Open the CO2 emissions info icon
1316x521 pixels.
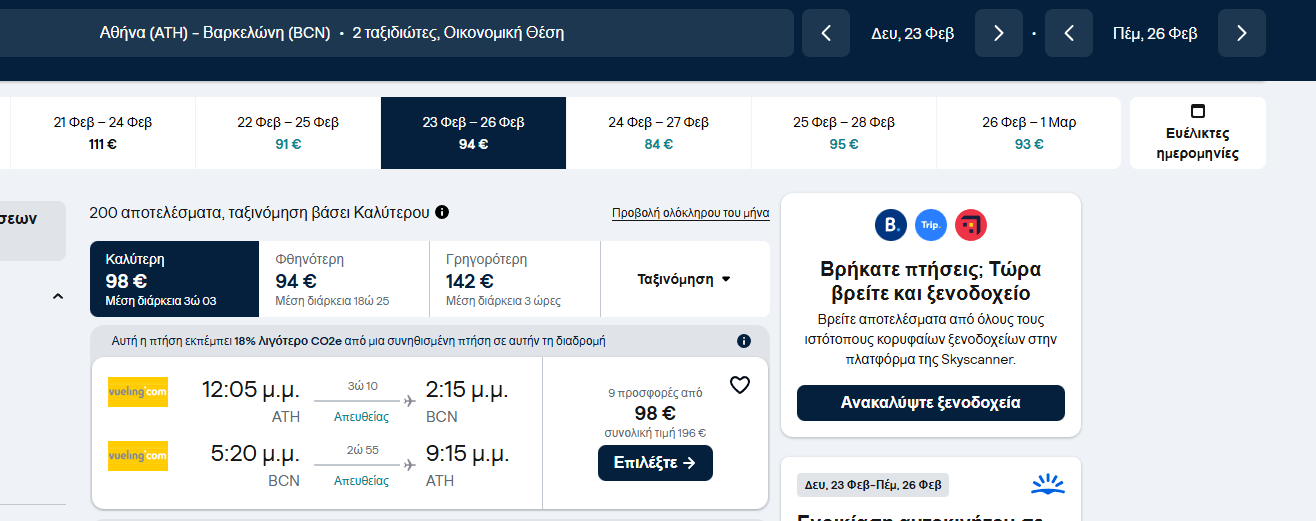click(x=743, y=341)
